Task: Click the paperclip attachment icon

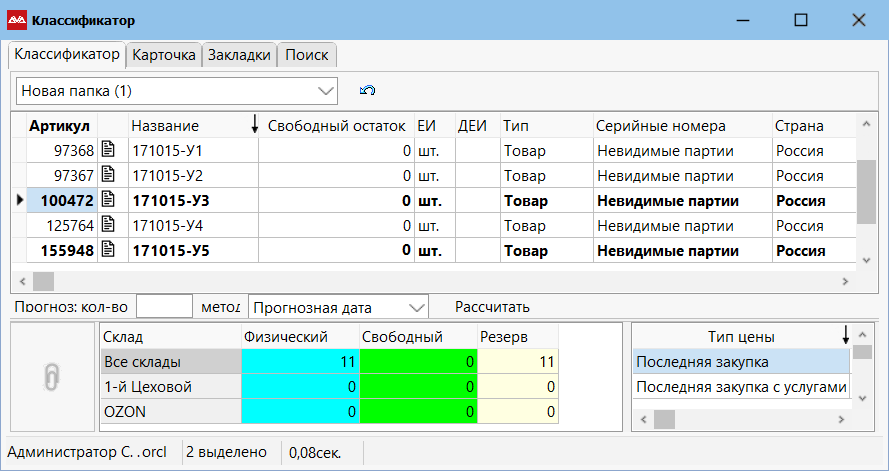Action: tap(52, 376)
